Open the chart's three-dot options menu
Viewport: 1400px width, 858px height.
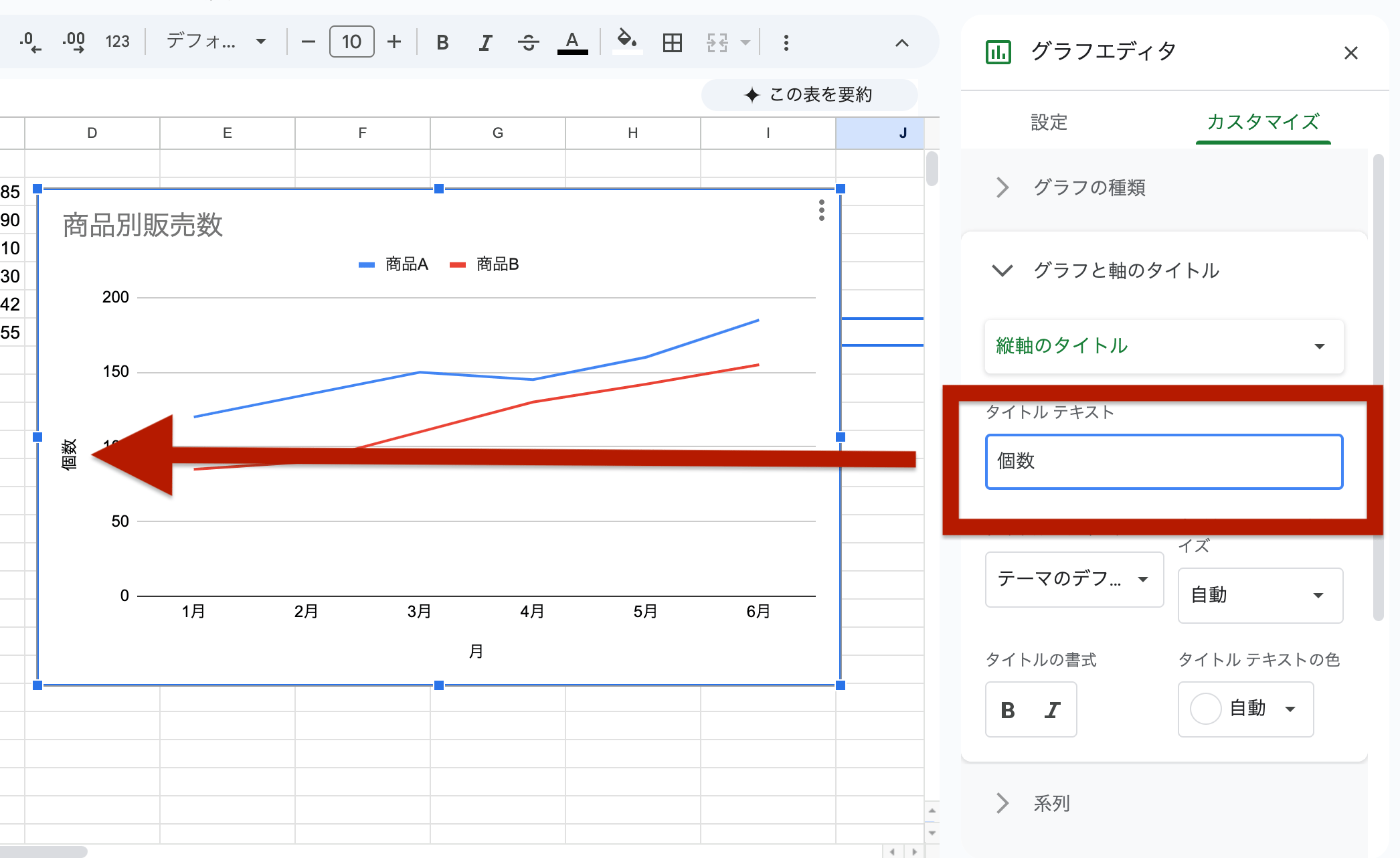click(820, 211)
